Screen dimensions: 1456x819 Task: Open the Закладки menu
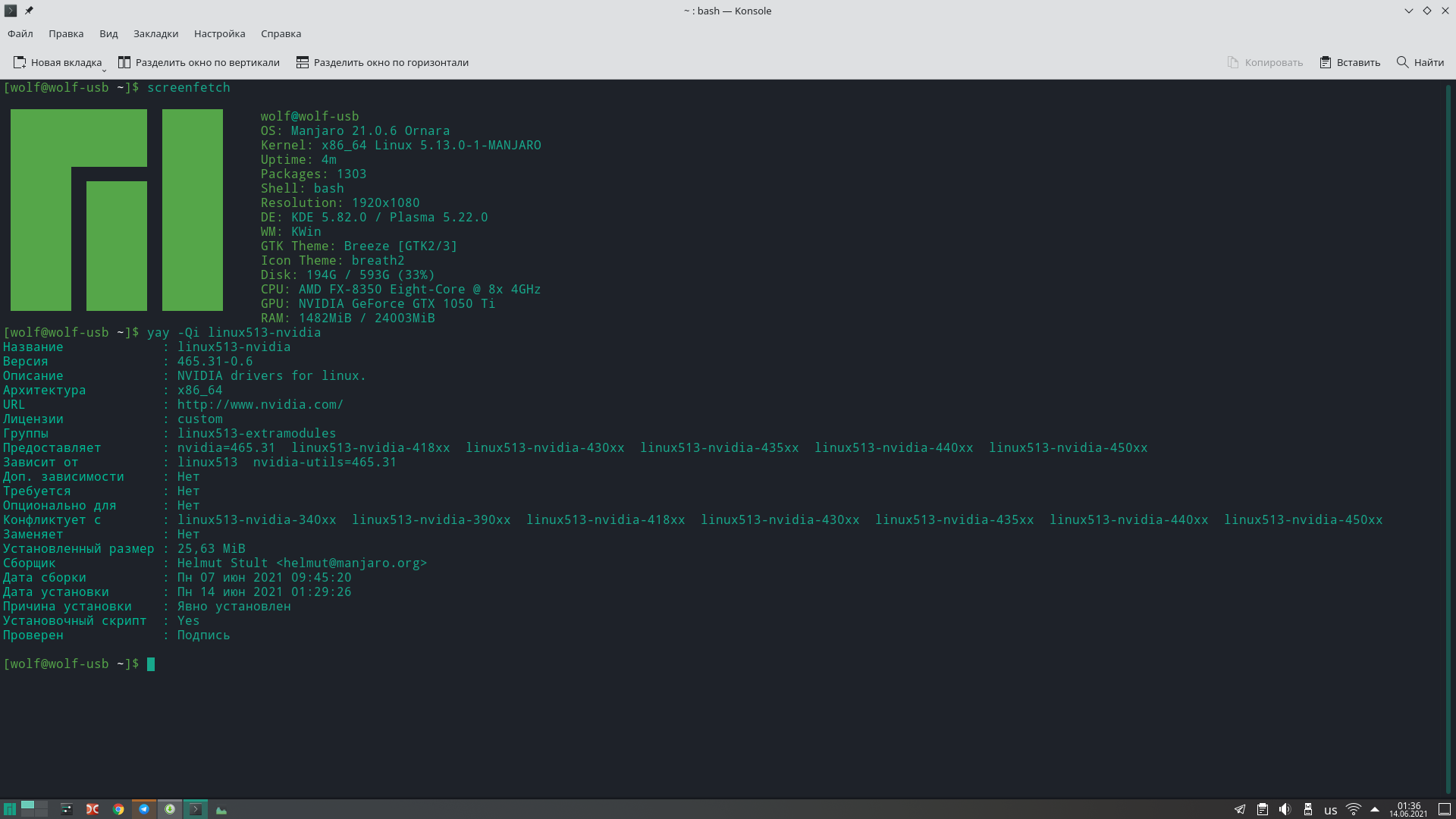tap(155, 33)
